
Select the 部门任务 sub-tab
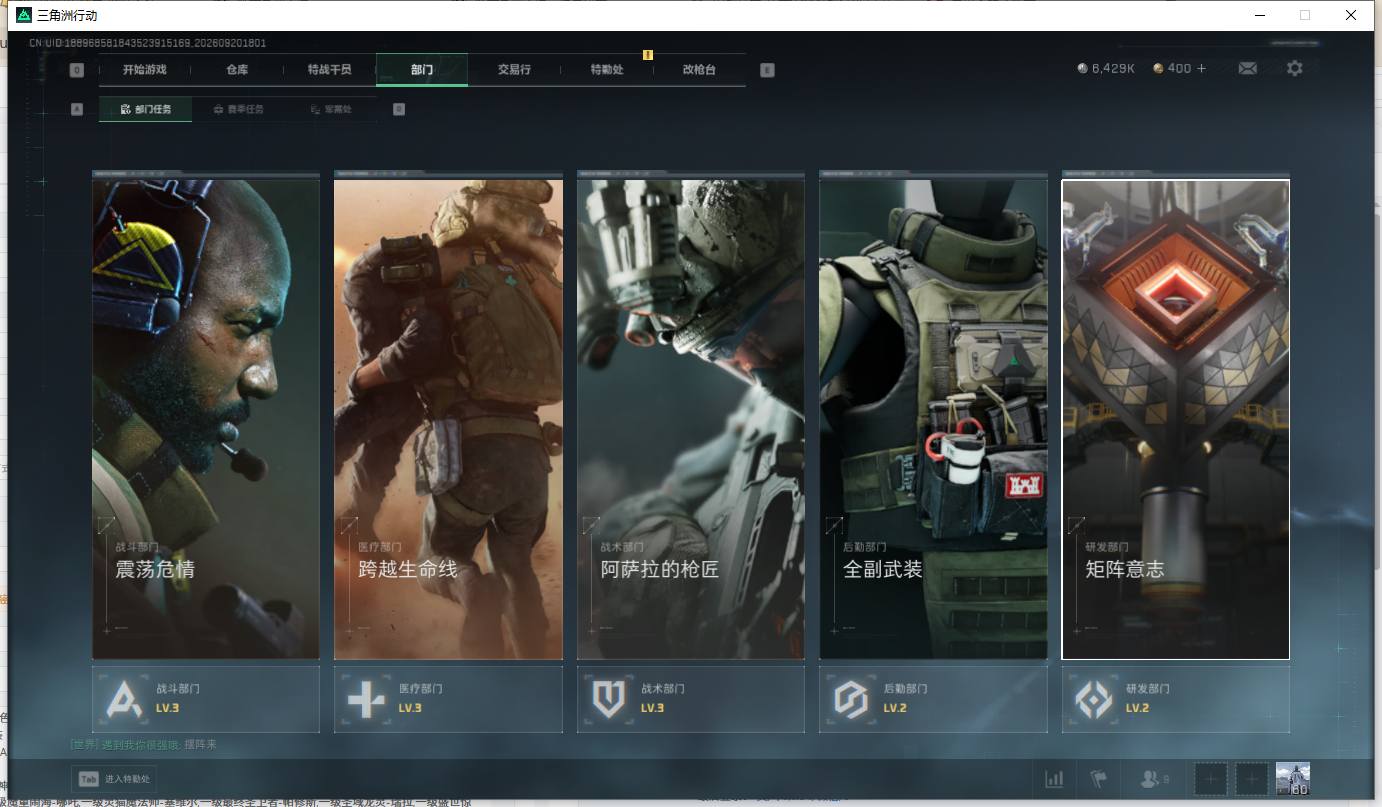coord(145,109)
